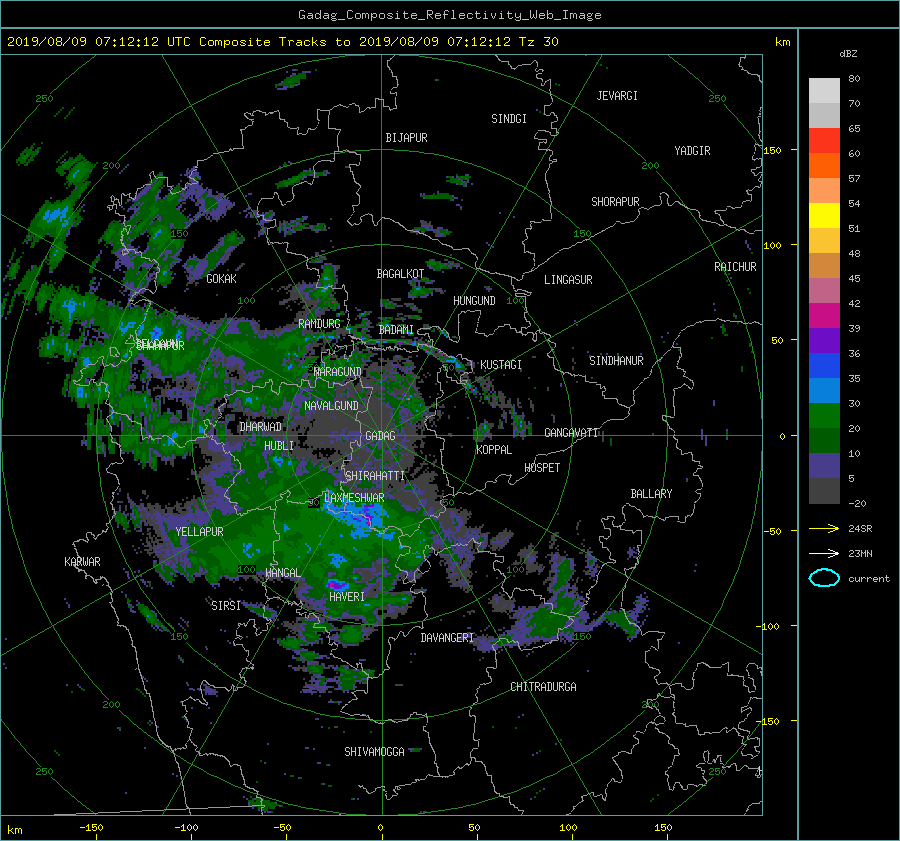The image size is (900, 841).
Task: Click the DAVANGERI city label
Action: coord(447,638)
